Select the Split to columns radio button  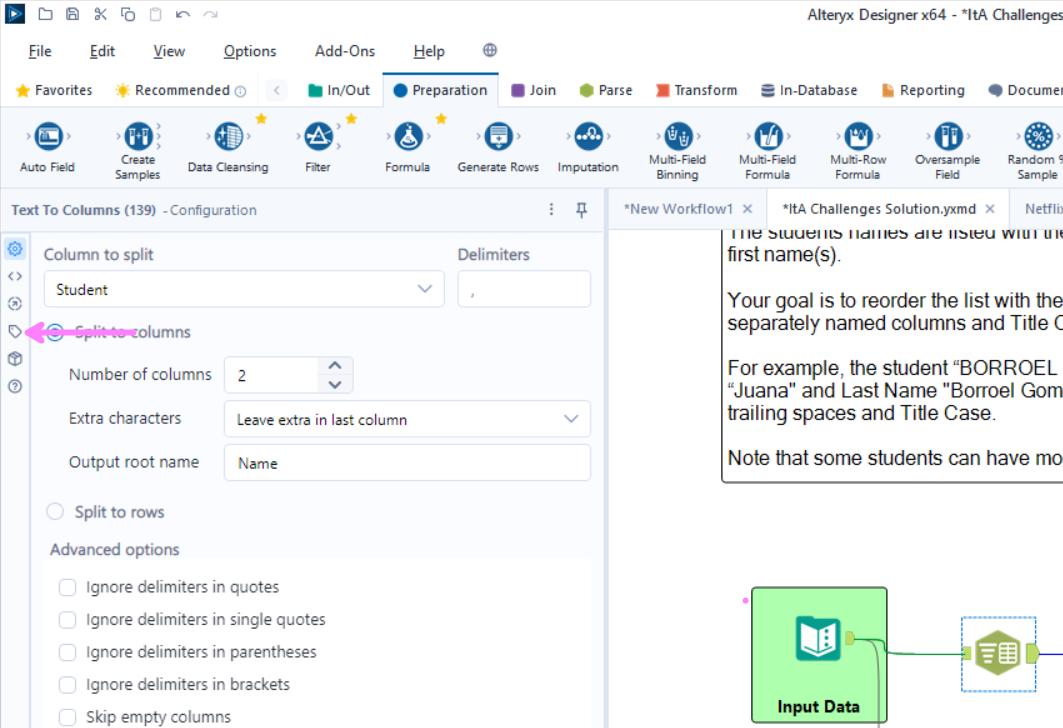tap(56, 332)
